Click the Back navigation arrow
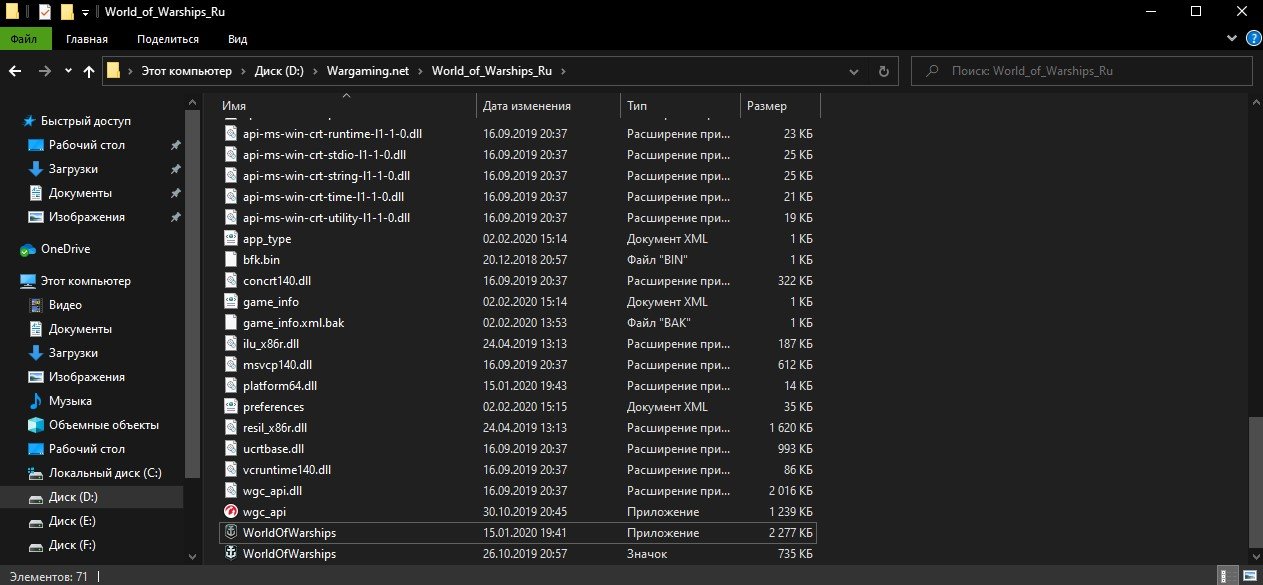1263x585 pixels. pyautogui.click(x=15, y=71)
